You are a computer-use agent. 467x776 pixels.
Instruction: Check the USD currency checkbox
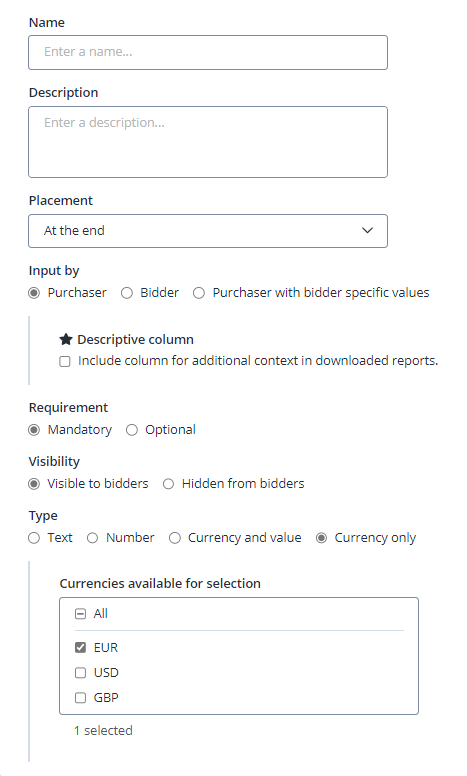coord(80,673)
